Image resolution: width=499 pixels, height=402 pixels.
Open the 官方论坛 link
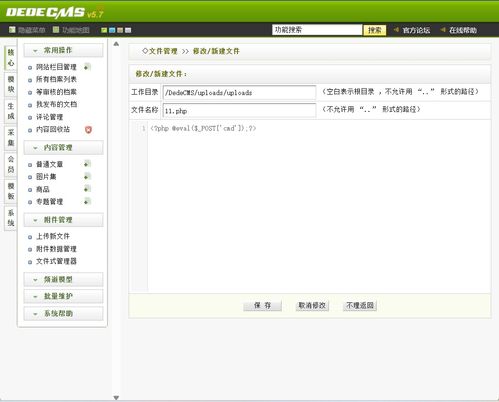tap(416, 30)
